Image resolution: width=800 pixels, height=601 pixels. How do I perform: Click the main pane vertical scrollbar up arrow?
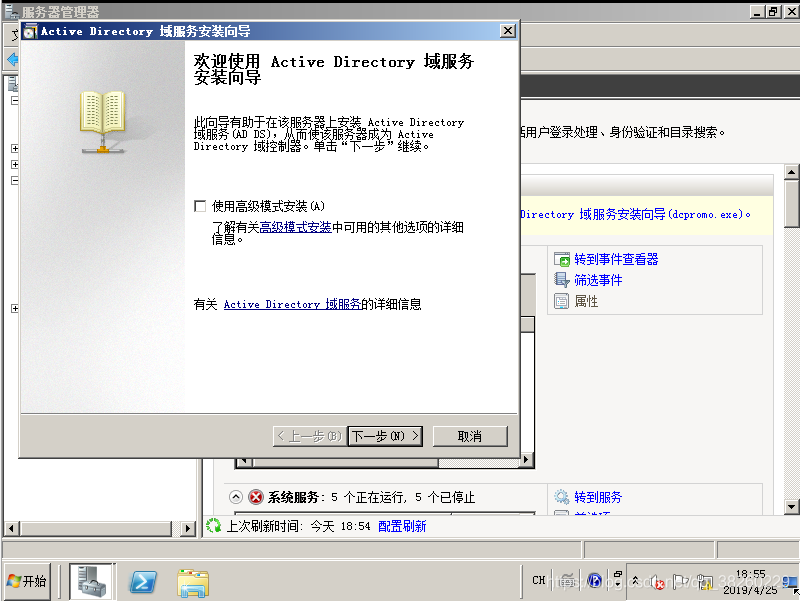[x=791, y=172]
